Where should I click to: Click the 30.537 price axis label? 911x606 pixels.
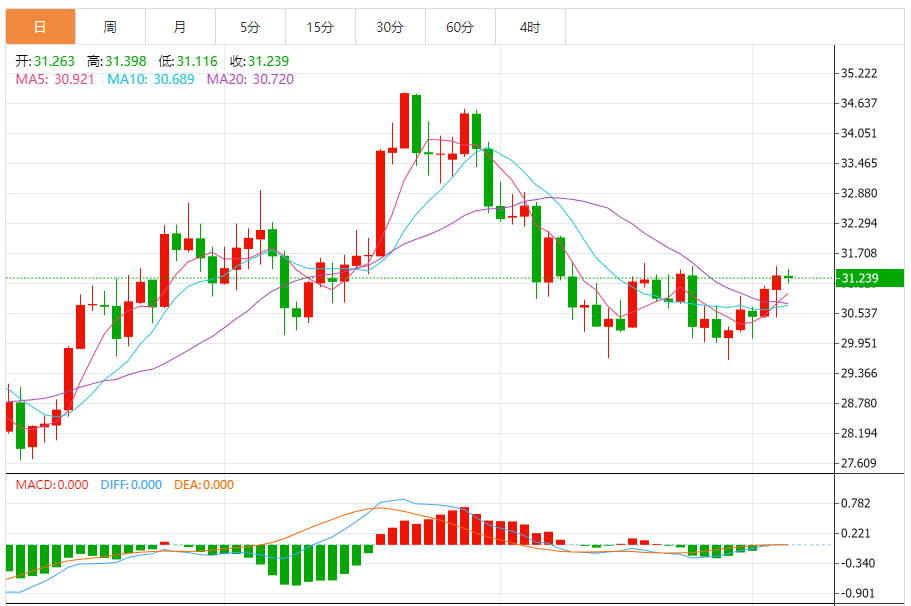859,313
